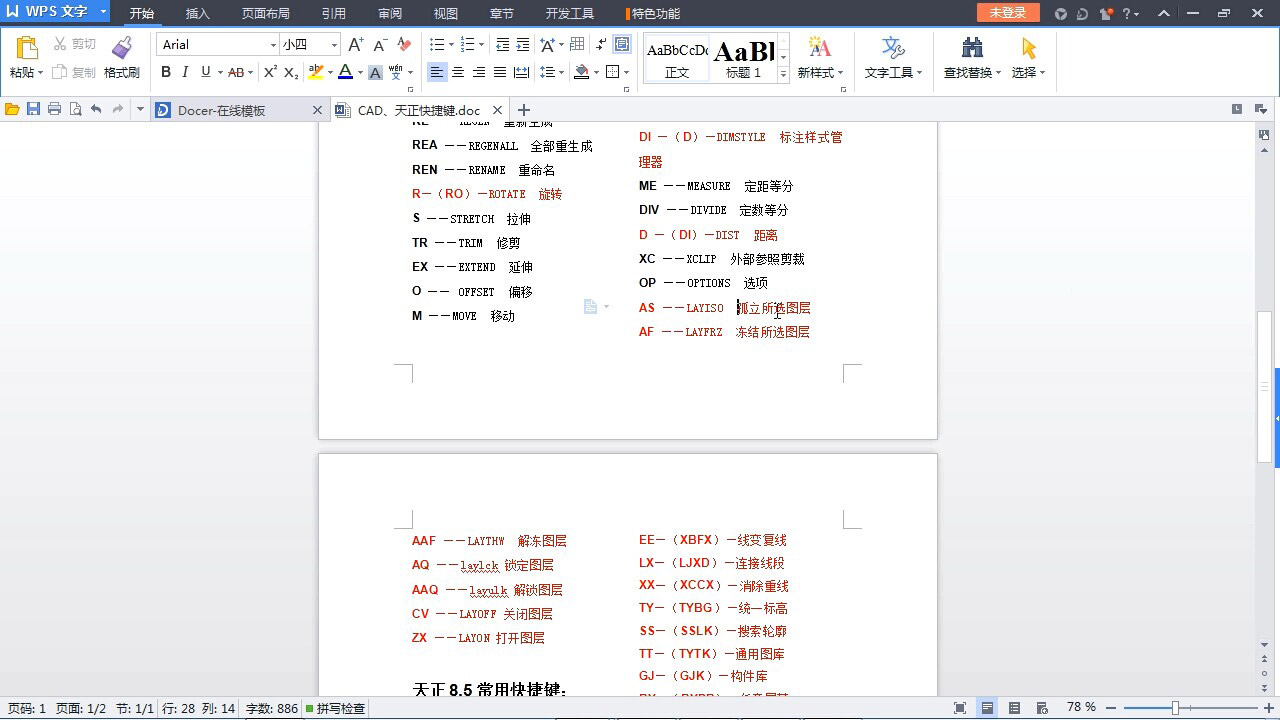
Task: Expand the styles gallery more arrow
Action: tap(783, 74)
